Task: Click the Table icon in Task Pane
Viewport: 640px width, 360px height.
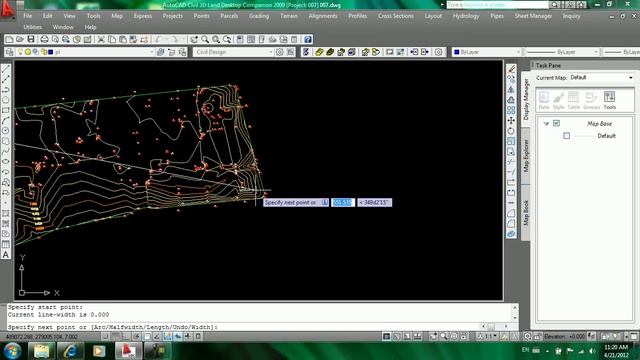Action: 573,100
